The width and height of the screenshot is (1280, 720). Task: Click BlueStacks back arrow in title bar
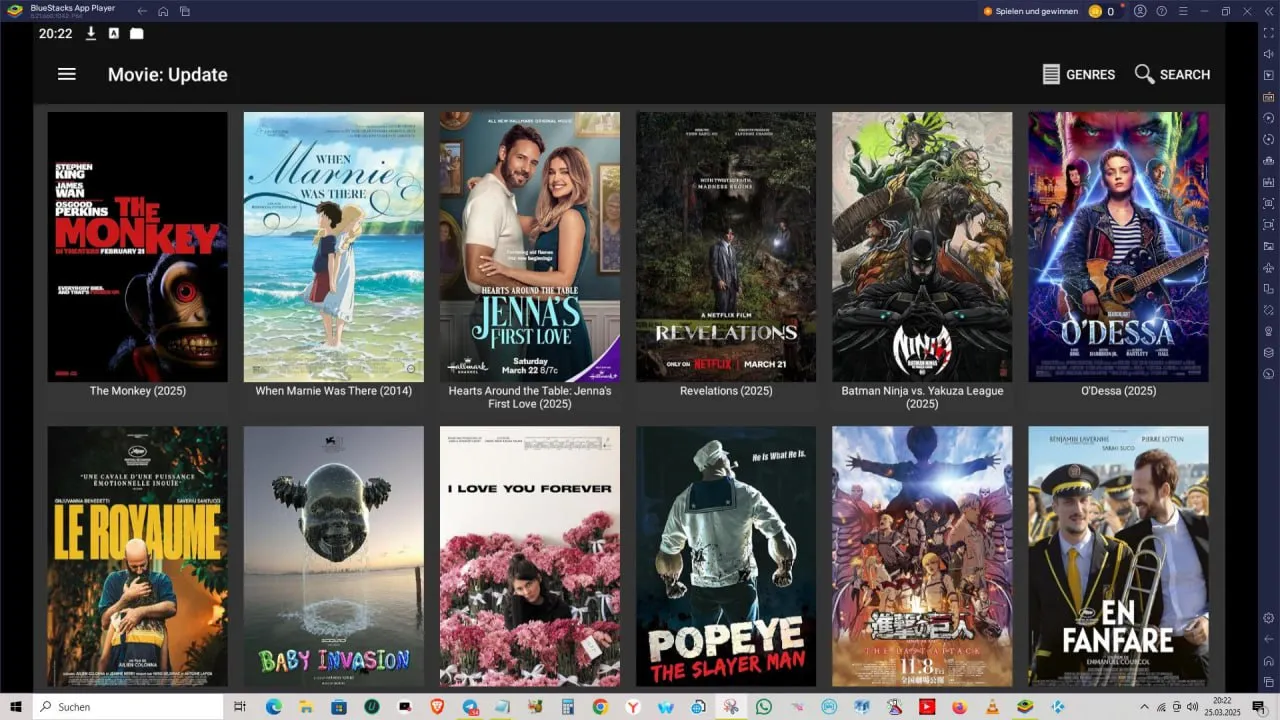coord(142,11)
